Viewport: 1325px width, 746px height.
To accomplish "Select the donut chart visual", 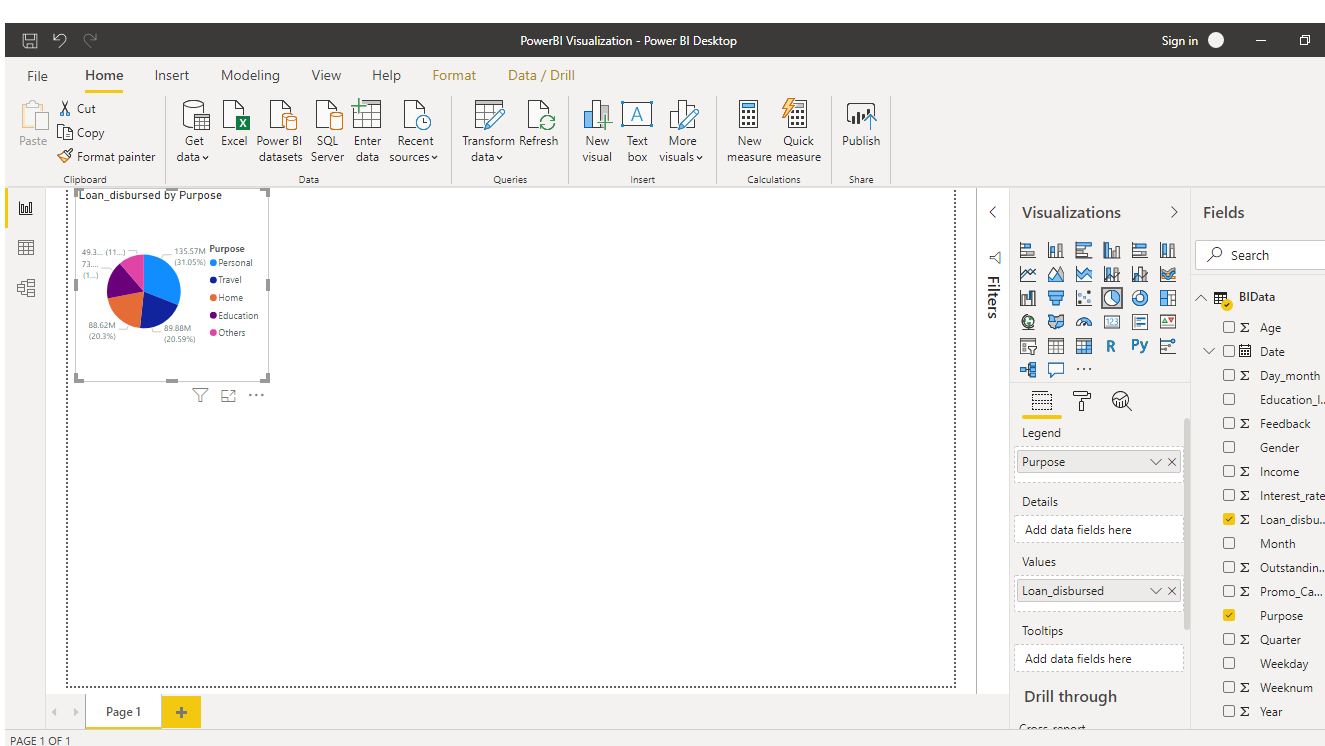I will (1140, 298).
